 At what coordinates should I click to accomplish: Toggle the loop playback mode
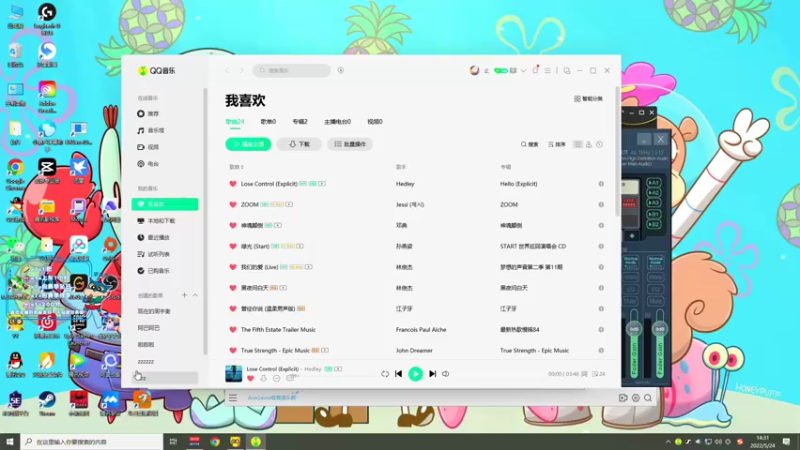click(x=385, y=374)
